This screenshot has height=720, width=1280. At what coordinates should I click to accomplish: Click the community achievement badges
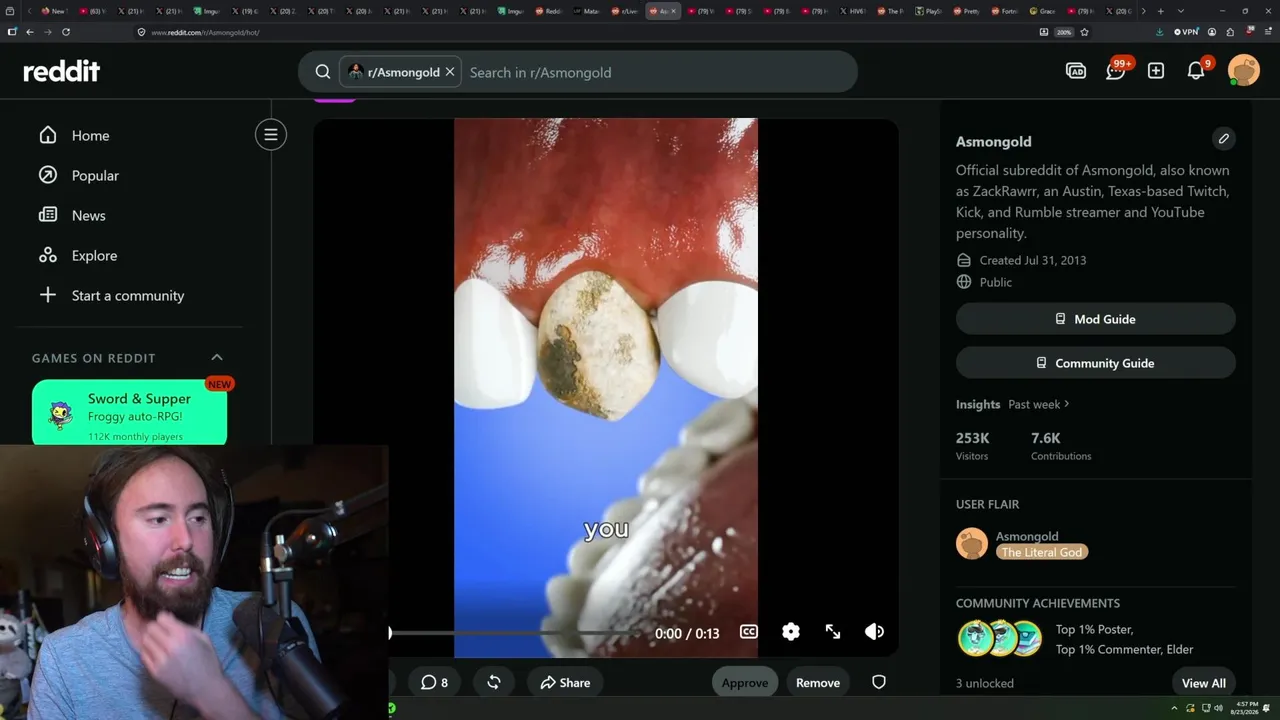pos(1001,638)
